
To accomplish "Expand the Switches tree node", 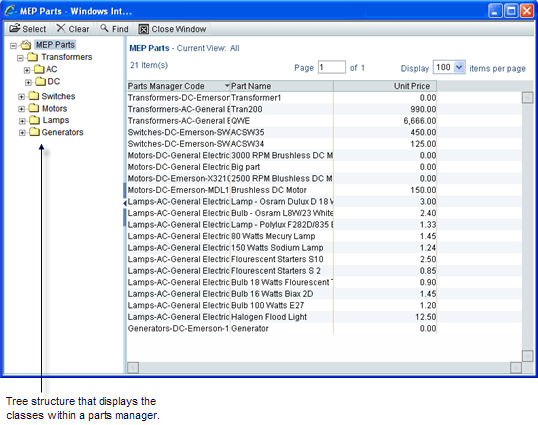I will [x=21, y=97].
